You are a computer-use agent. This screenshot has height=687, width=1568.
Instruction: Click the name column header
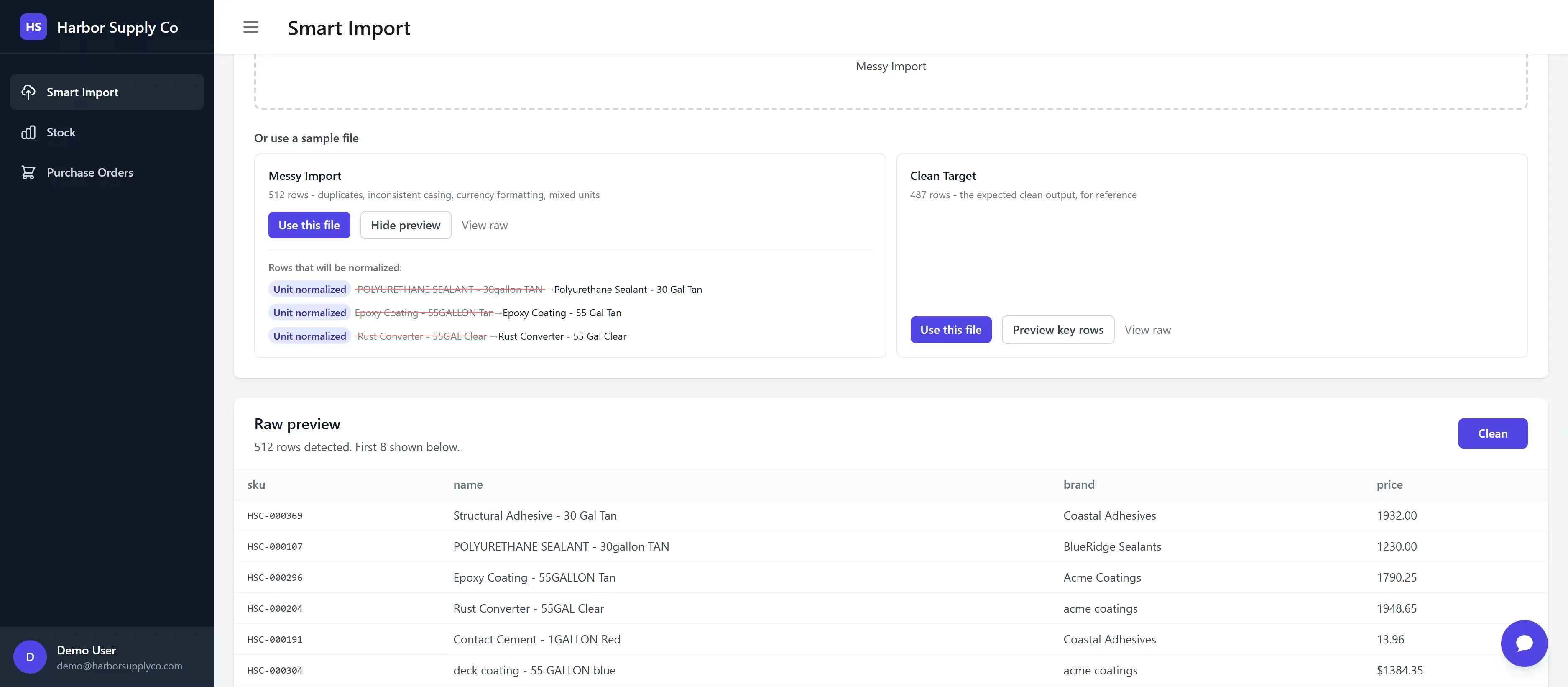(468, 485)
